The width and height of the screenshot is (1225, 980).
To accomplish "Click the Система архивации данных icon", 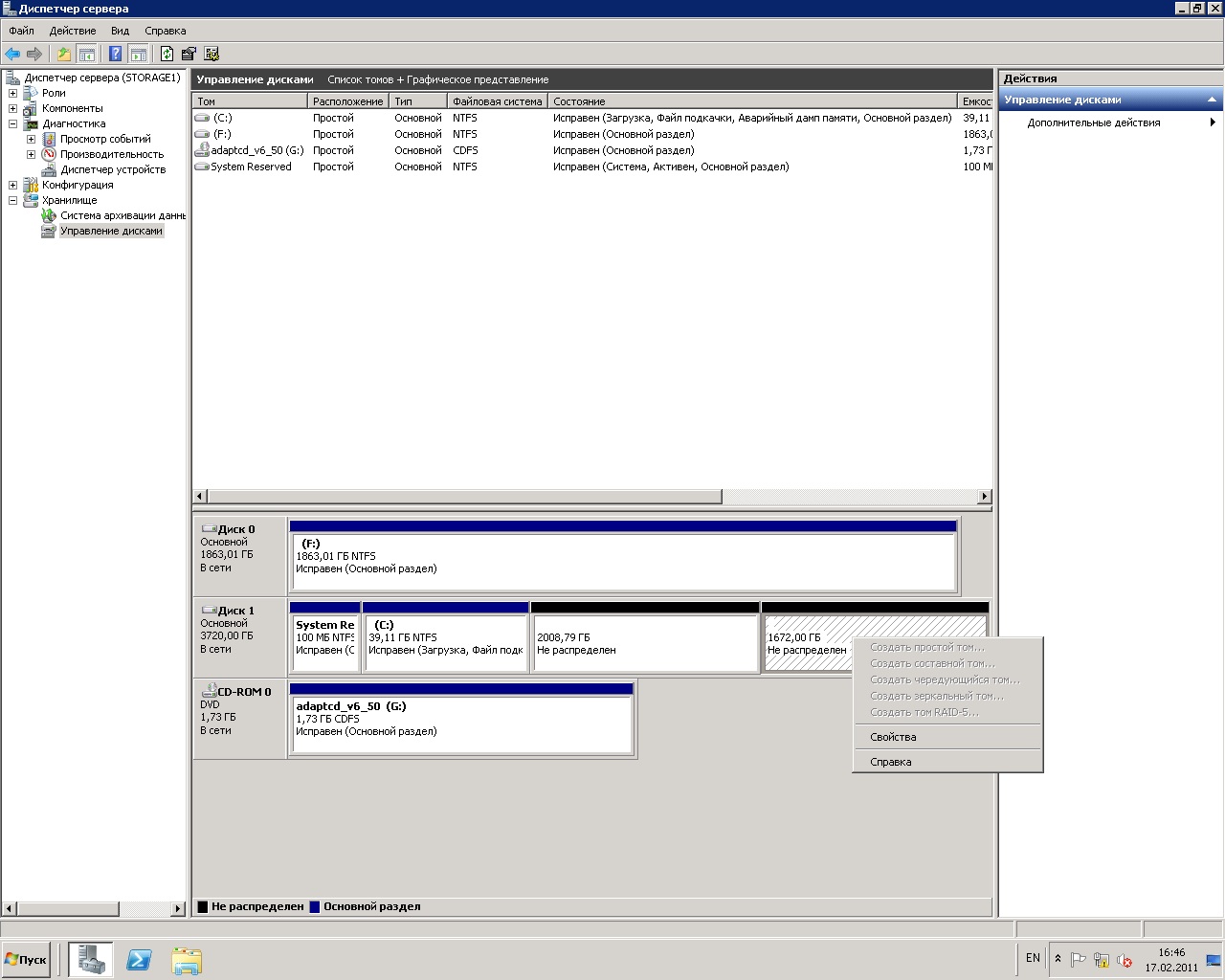I will tap(49, 215).
